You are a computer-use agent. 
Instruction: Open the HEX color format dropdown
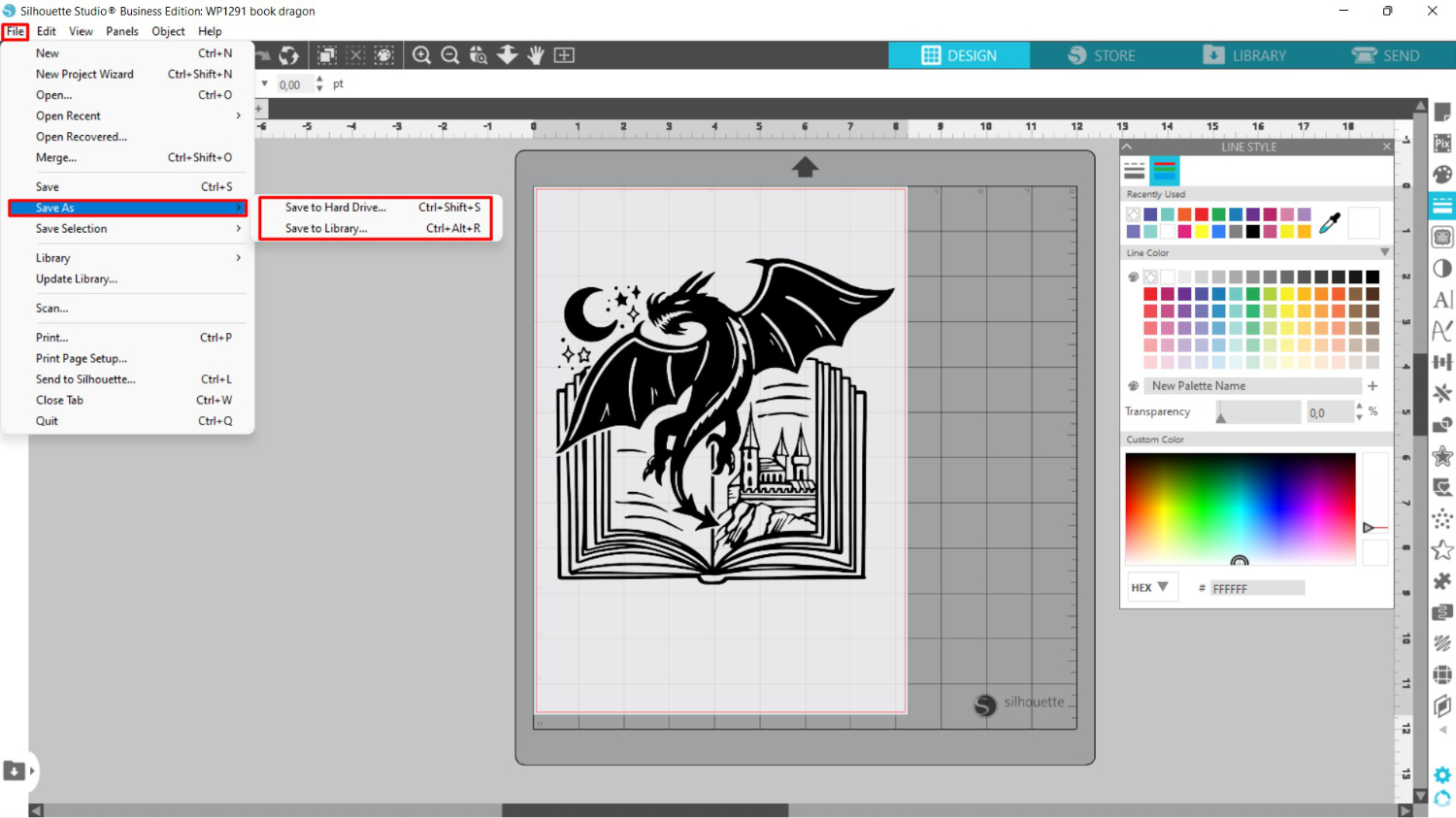tap(1150, 587)
